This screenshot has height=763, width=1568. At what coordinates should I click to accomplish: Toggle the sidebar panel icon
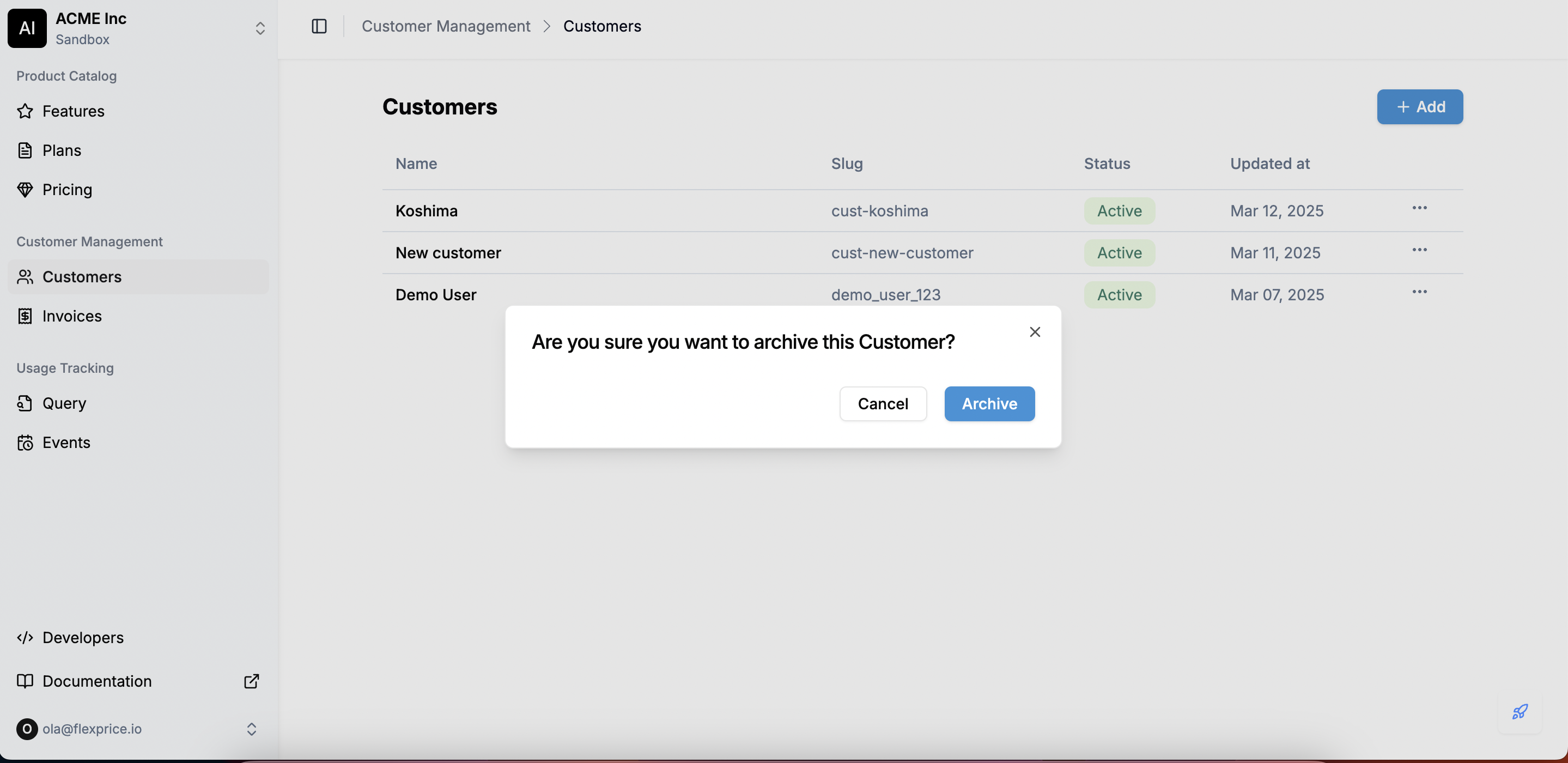click(319, 26)
